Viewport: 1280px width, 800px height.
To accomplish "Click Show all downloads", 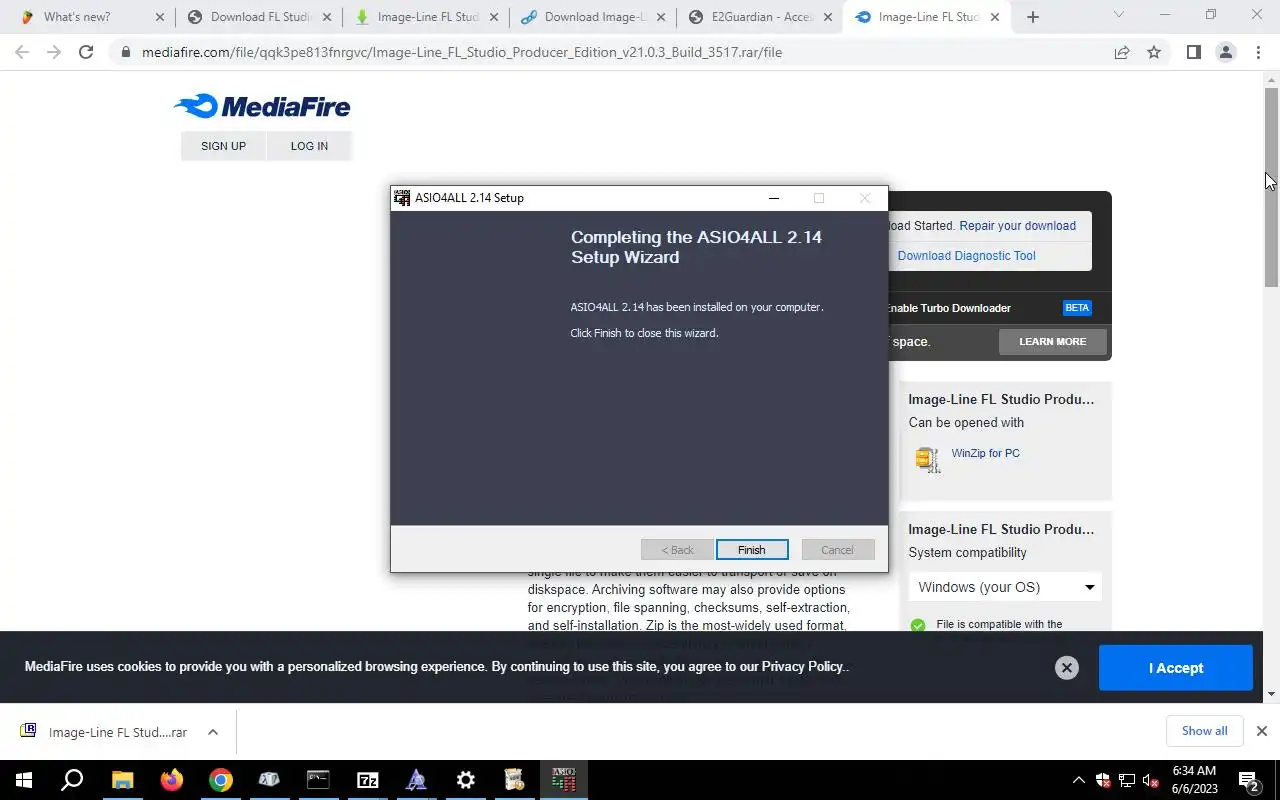I will pyautogui.click(x=1204, y=731).
